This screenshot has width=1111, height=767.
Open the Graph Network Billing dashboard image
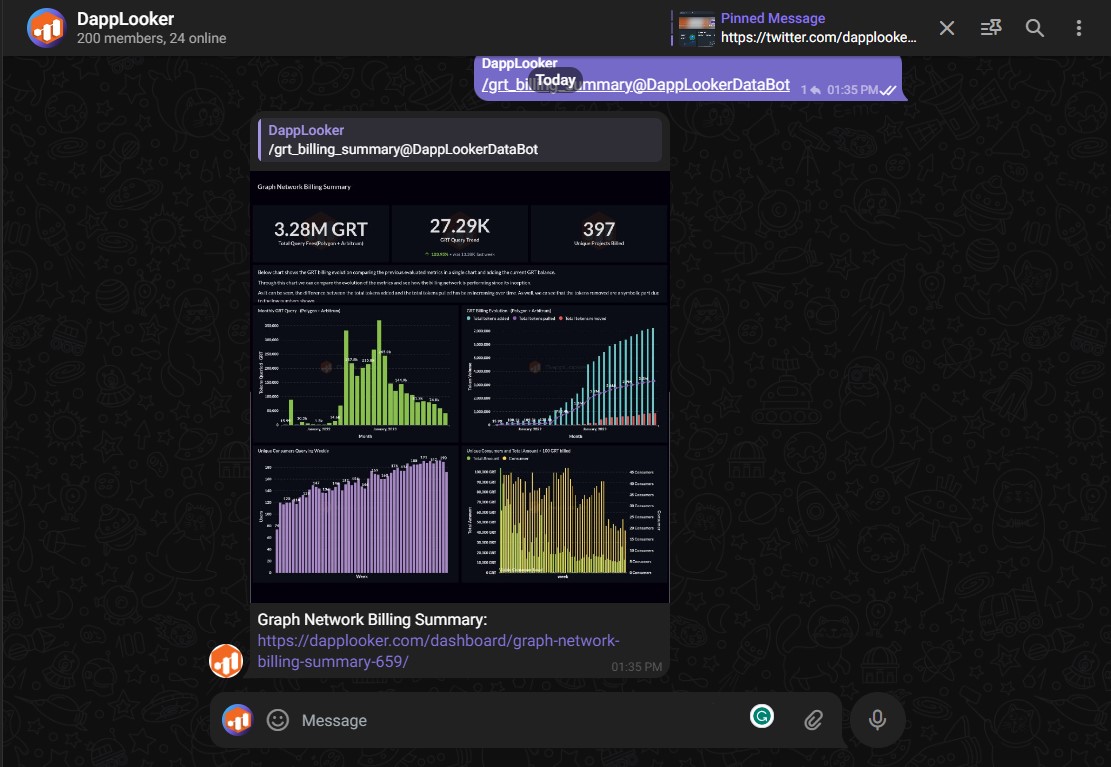pyautogui.click(x=459, y=385)
